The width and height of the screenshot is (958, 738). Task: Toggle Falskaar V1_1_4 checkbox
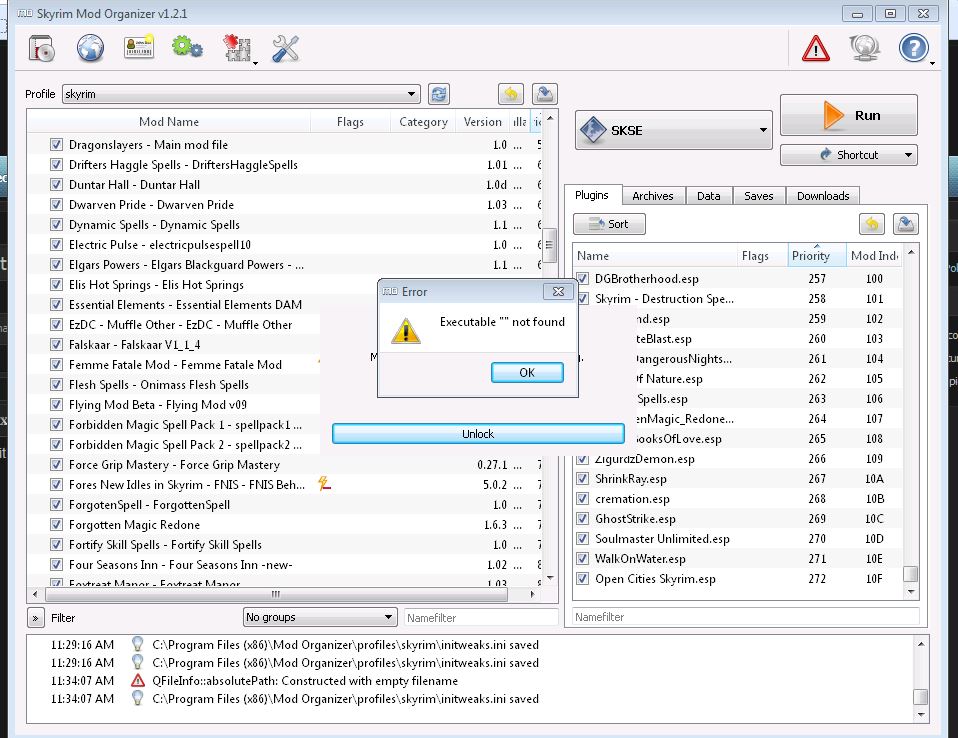pyautogui.click(x=56, y=345)
